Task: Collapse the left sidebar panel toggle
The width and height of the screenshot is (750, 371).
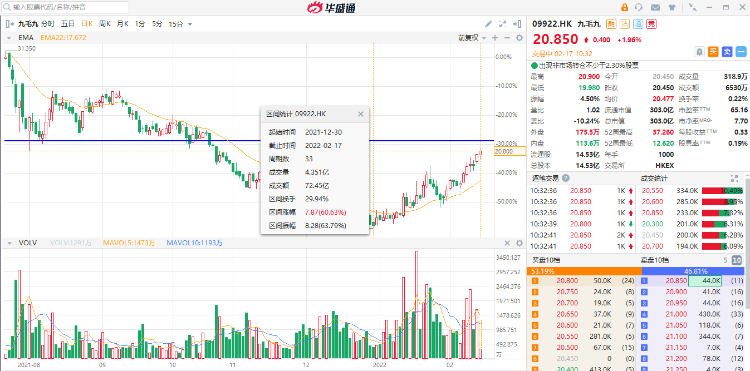Action: pyautogui.click(x=9, y=23)
